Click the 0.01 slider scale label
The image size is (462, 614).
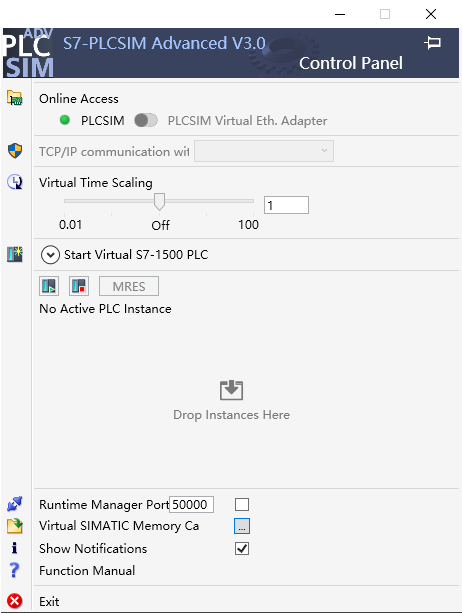[x=70, y=225]
